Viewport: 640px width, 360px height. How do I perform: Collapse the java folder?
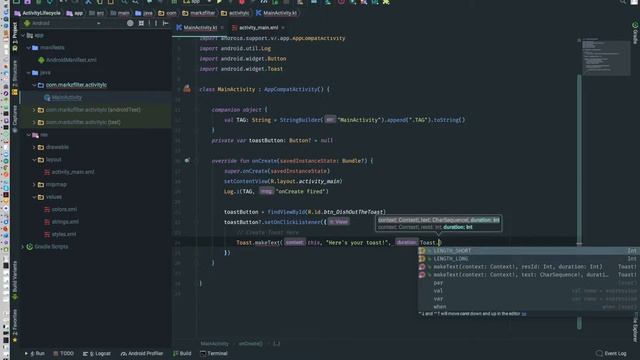pos(29,73)
